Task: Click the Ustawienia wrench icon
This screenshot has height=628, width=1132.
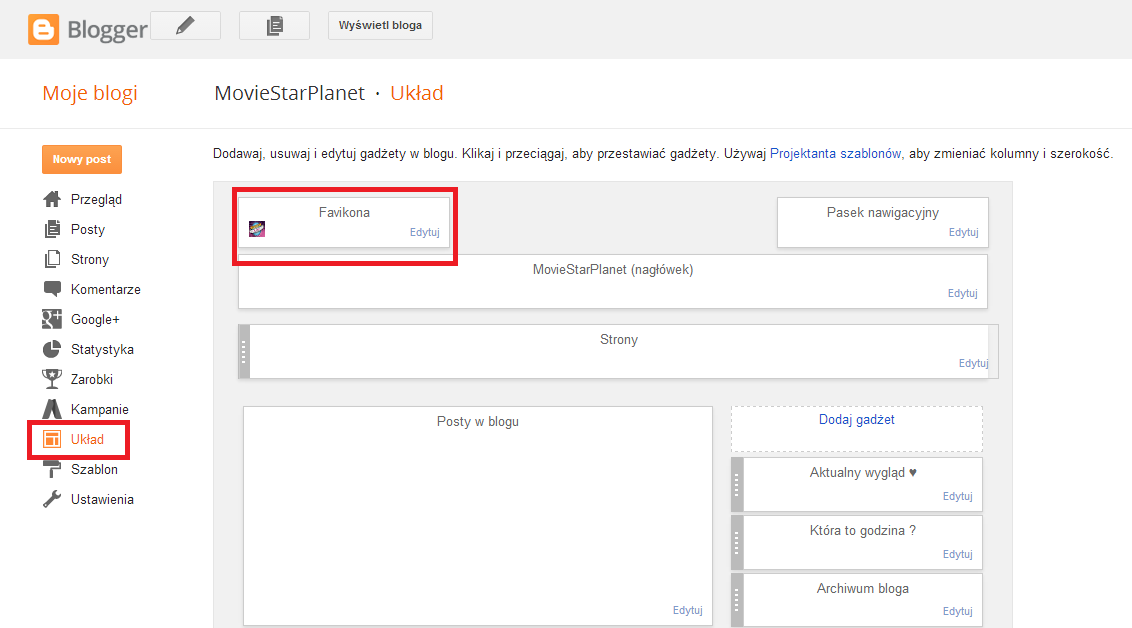Action: (52, 499)
